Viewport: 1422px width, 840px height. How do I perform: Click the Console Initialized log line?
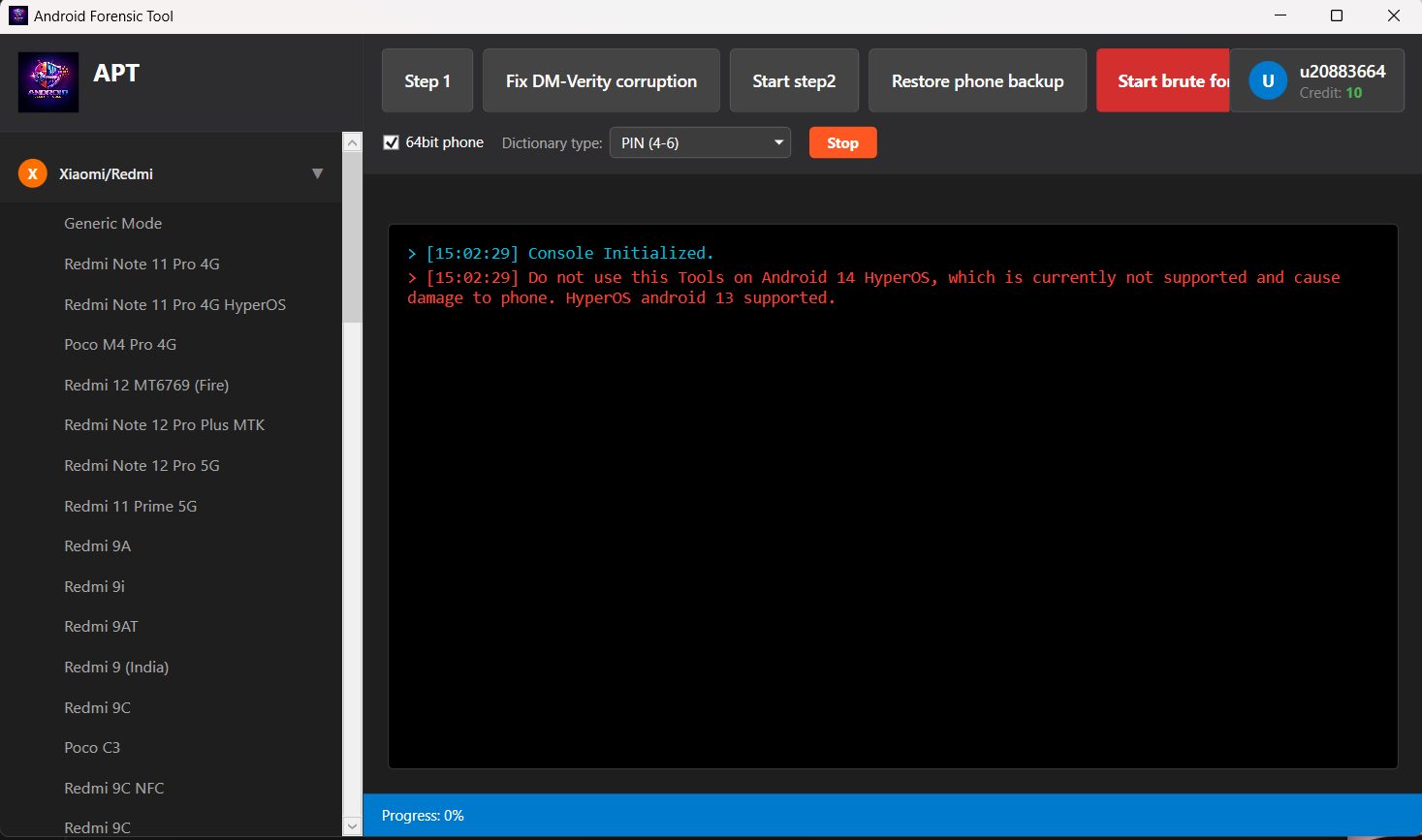pos(560,253)
